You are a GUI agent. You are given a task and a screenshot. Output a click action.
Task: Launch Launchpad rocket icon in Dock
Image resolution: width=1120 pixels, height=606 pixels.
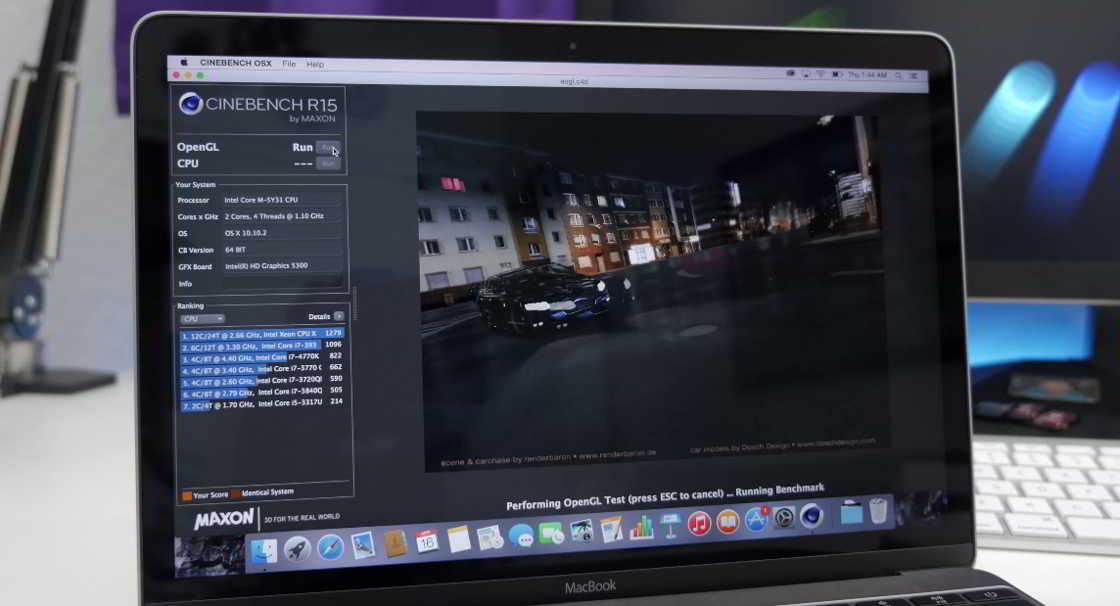coord(296,550)
